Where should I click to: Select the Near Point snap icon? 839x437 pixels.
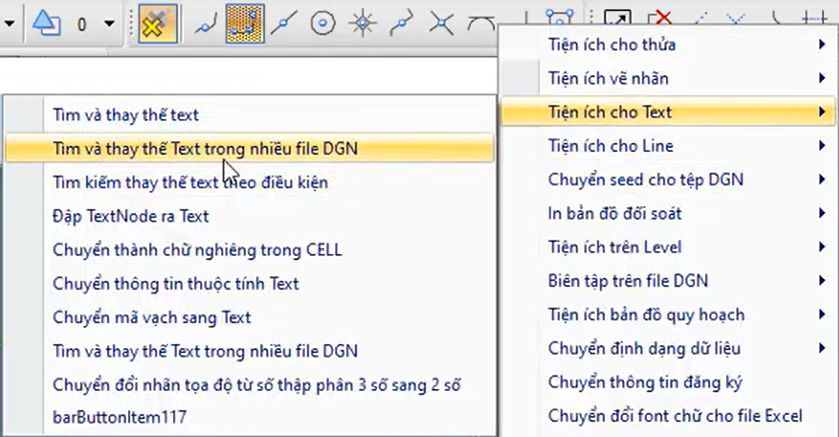pos(206,24)
